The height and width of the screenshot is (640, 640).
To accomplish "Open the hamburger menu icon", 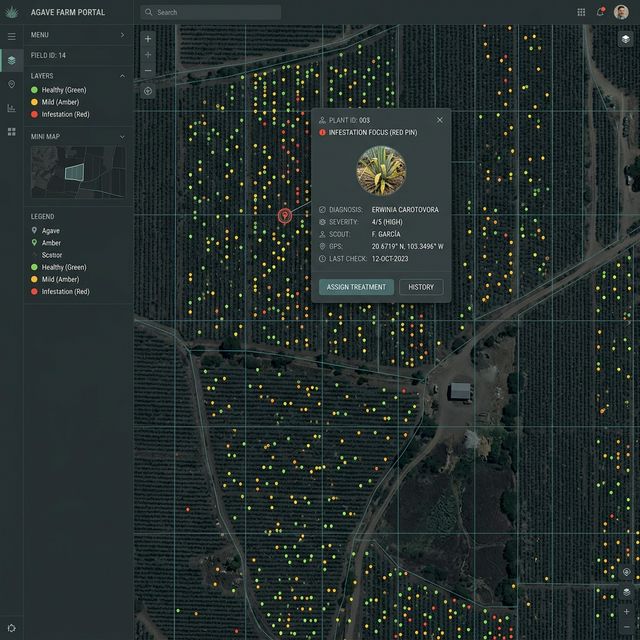I will 11,36.
